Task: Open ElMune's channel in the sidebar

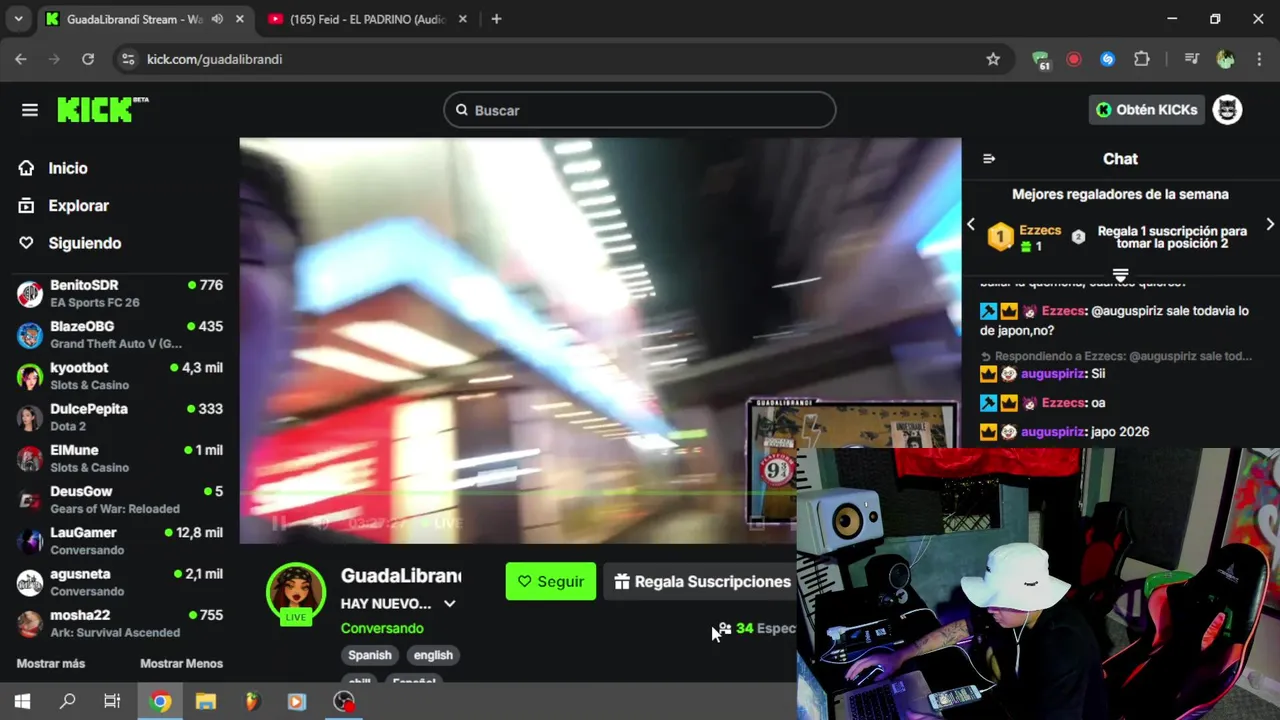Action: pos(120,458)
